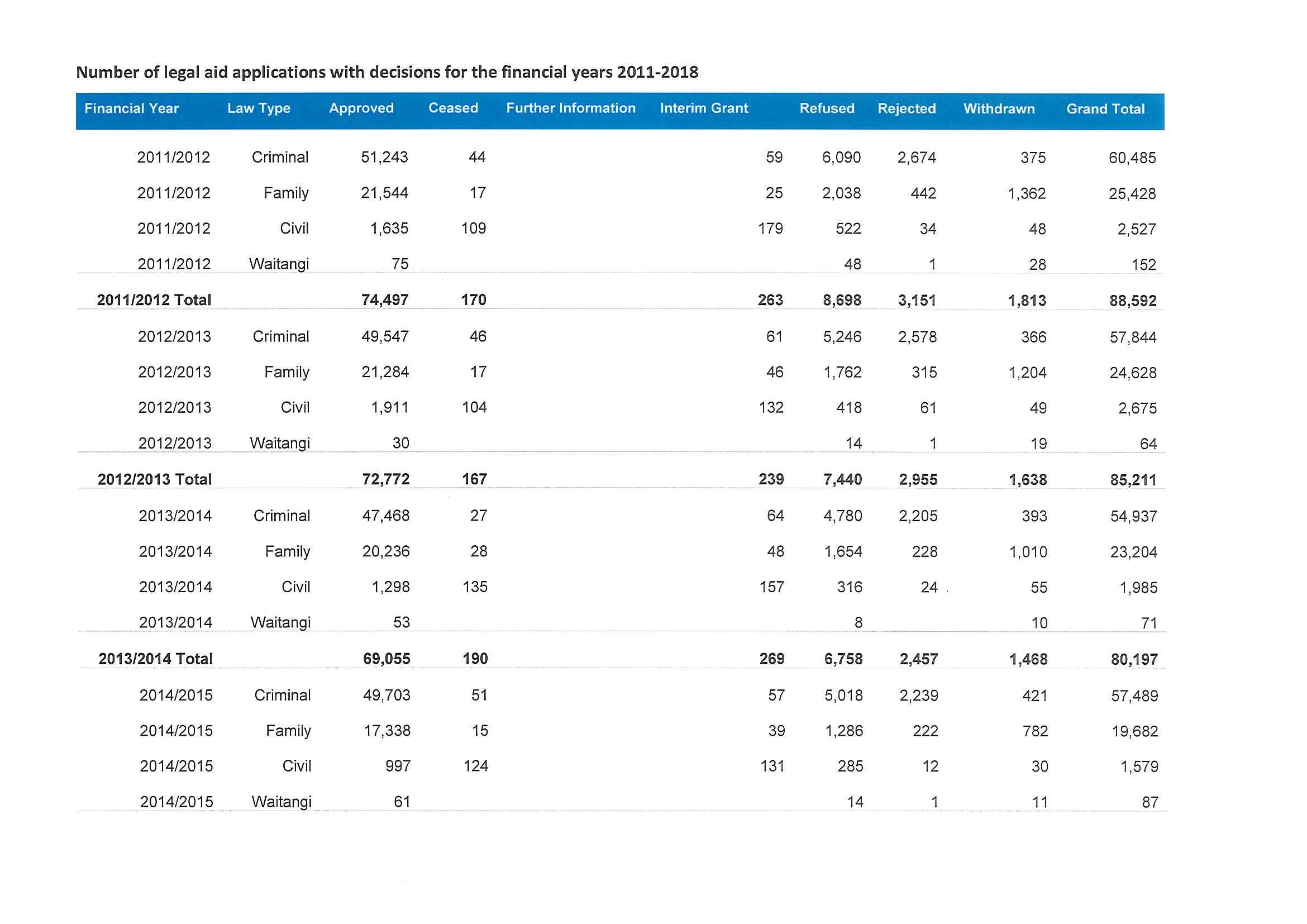Image resolution: width=1307 pixels, height=924 pixels.
Task: Click the 2013/2014 Total row label
Action: click(x=155, y=659)
